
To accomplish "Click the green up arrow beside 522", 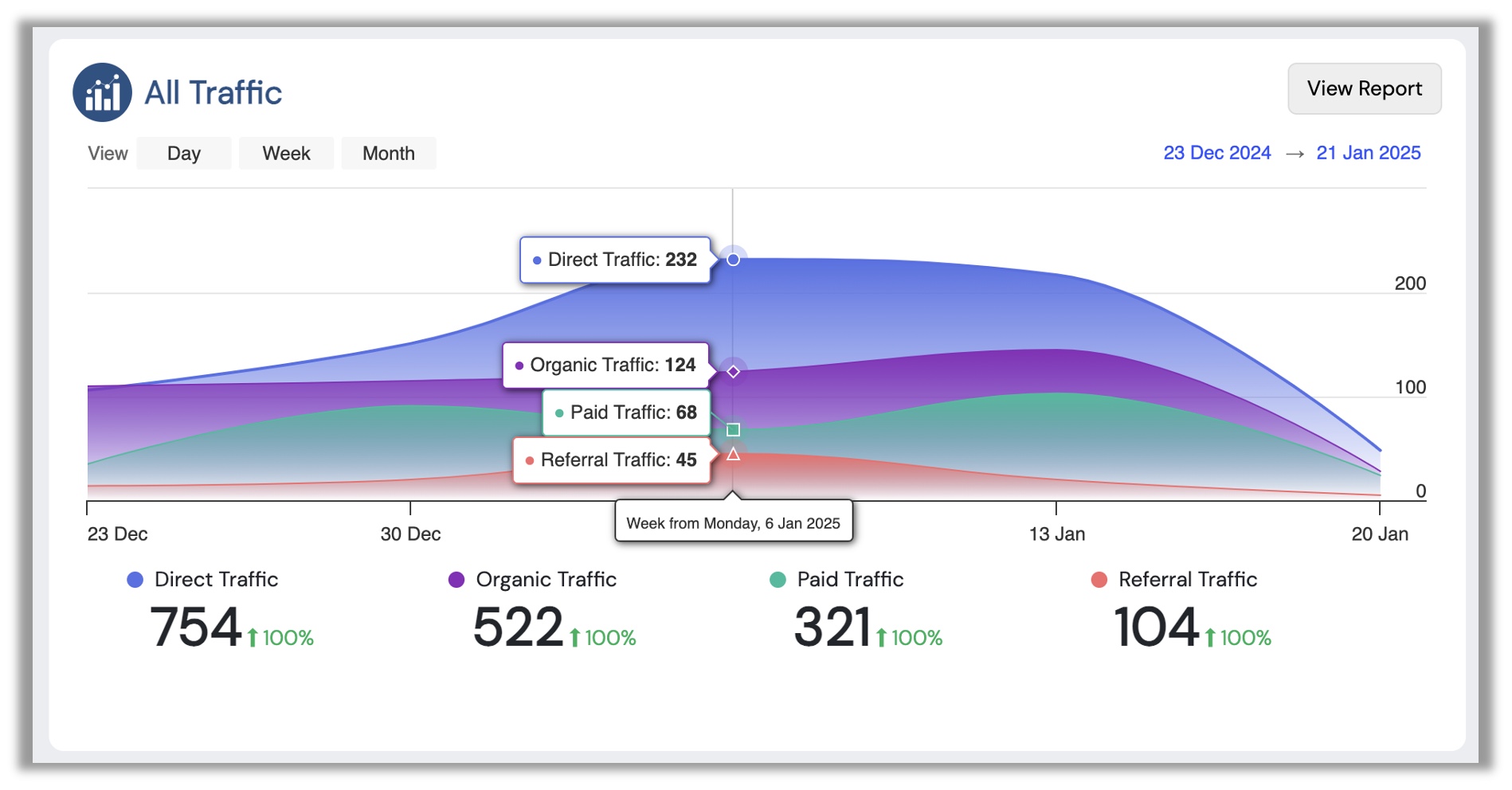I will coord(574,638).
